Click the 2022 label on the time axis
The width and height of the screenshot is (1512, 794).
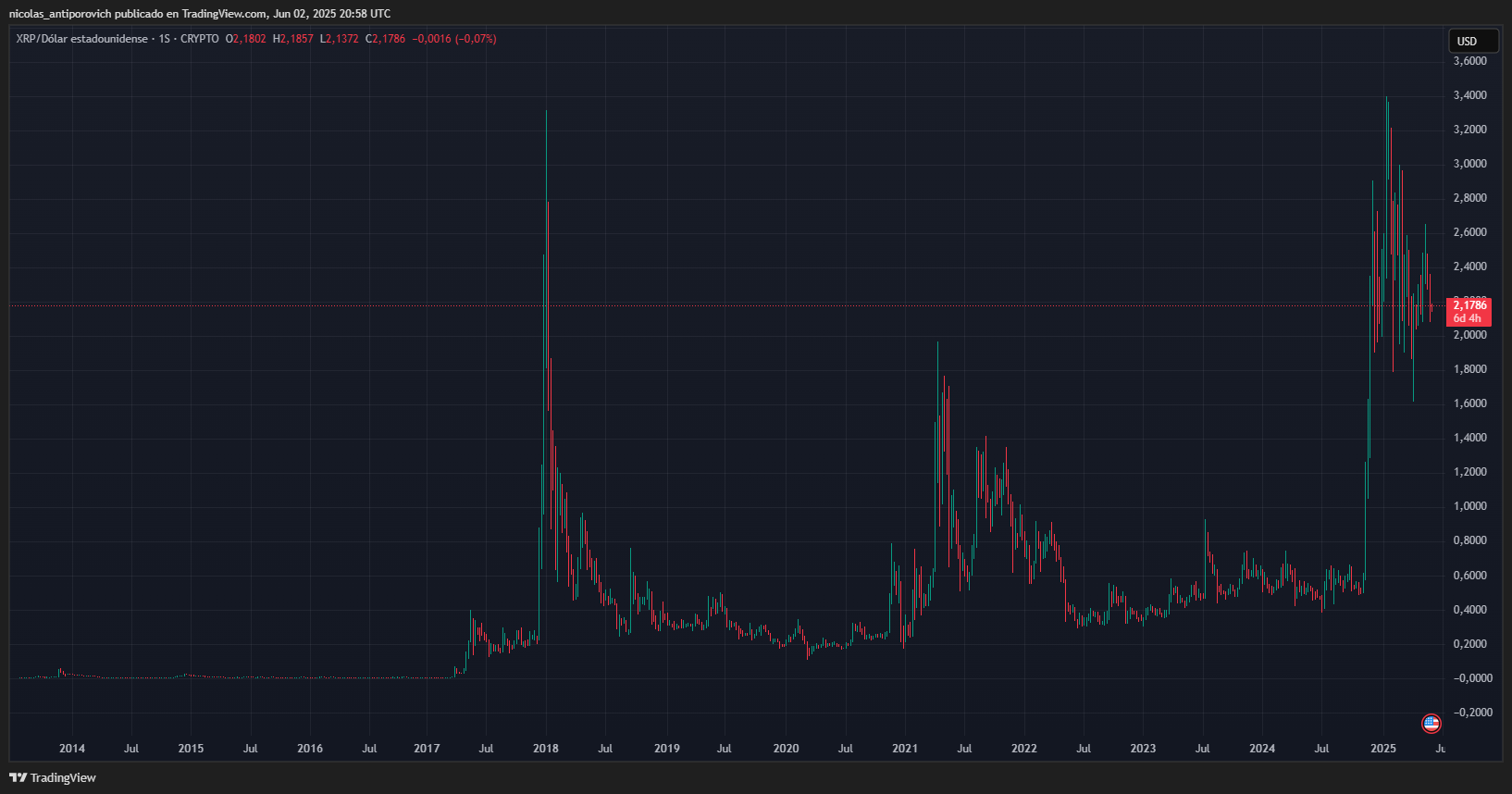[x=1024, y=749]
